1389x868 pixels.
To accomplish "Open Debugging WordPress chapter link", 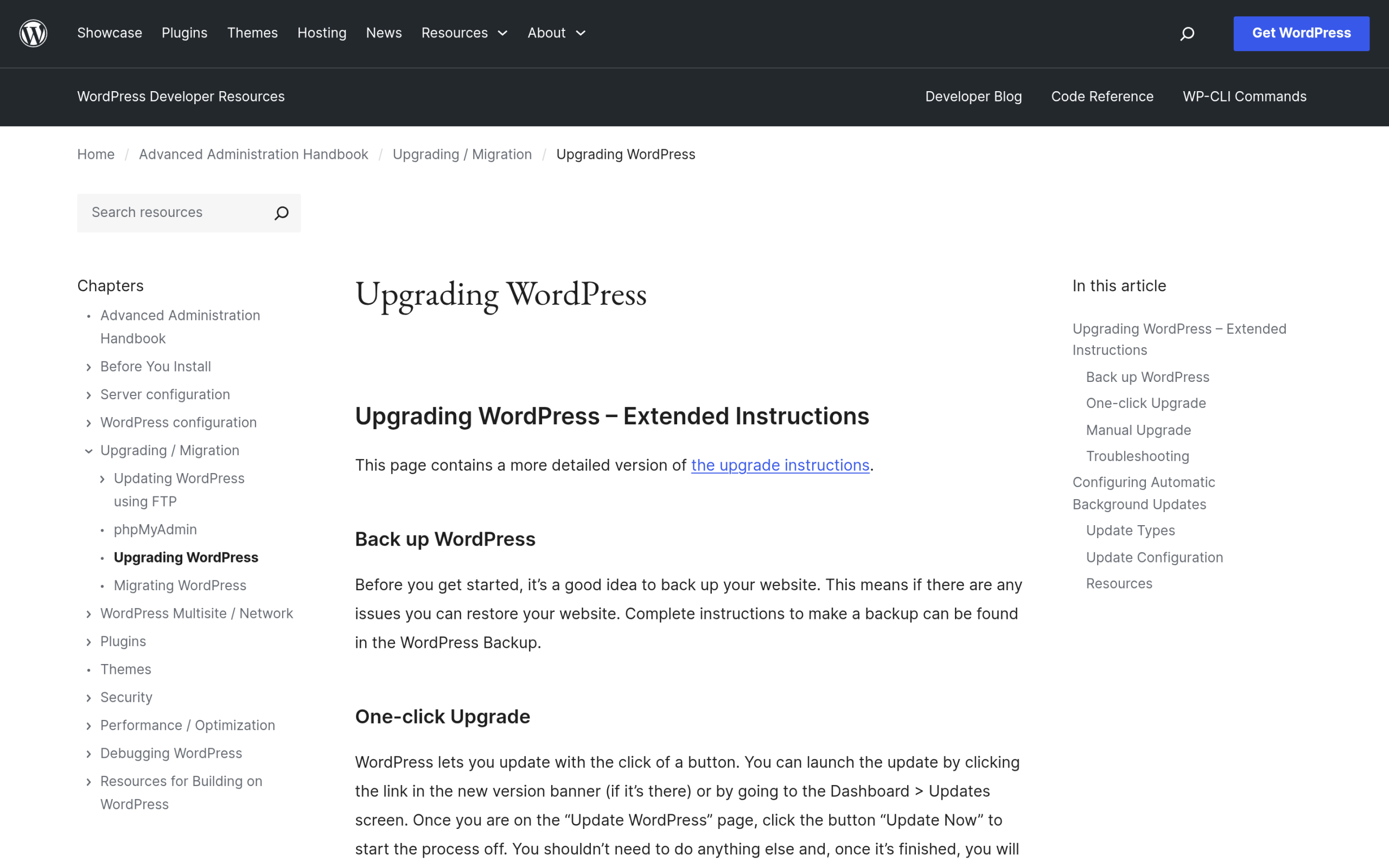I will tap(171, 753).
